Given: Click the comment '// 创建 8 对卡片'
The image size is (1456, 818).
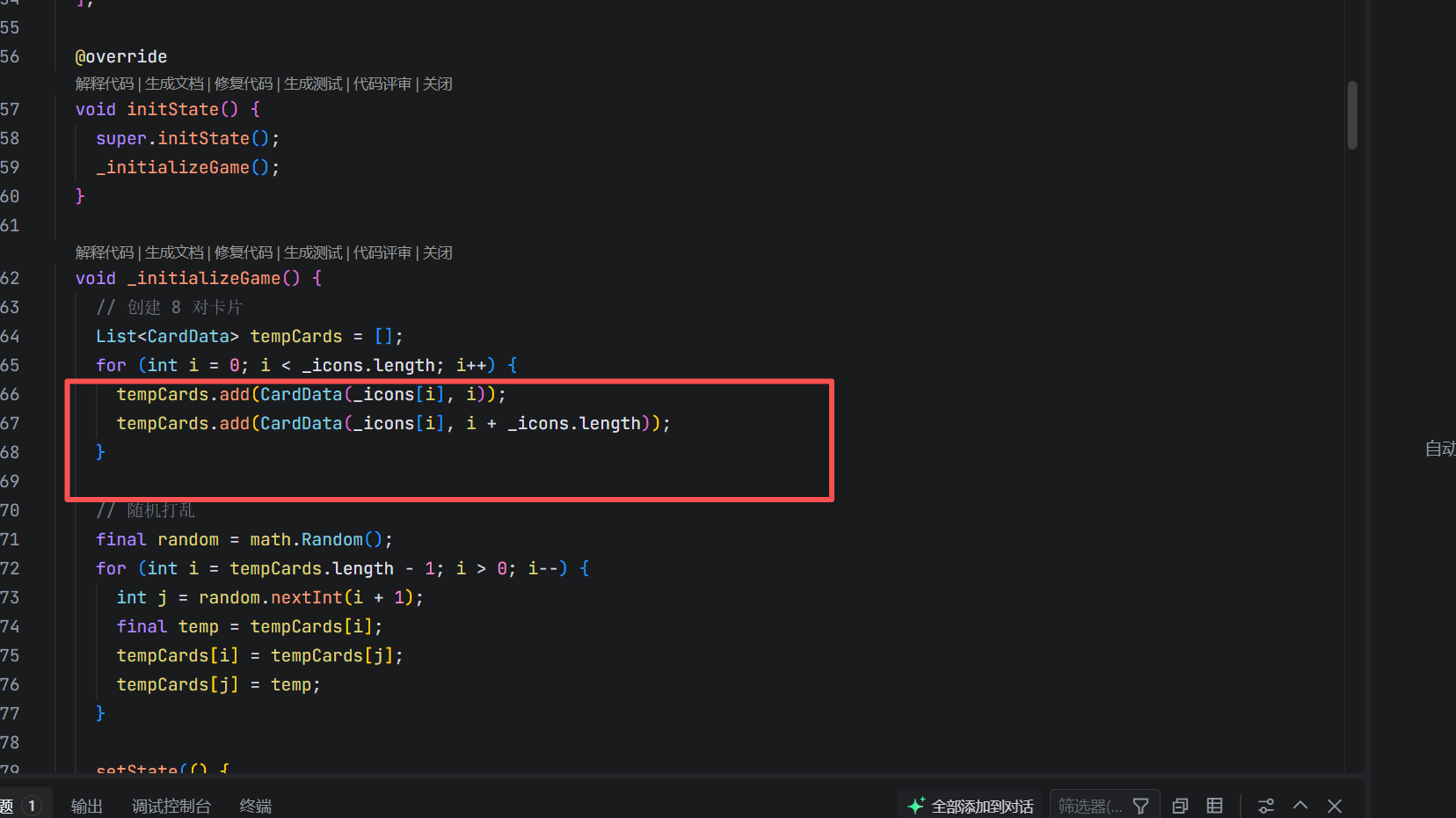Looking at the screenshot, I should point(169,307).
